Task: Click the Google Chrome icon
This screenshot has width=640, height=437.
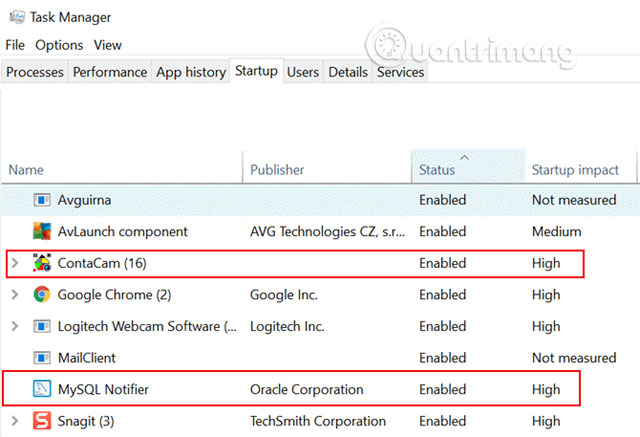Action: (x=42, y=295)
